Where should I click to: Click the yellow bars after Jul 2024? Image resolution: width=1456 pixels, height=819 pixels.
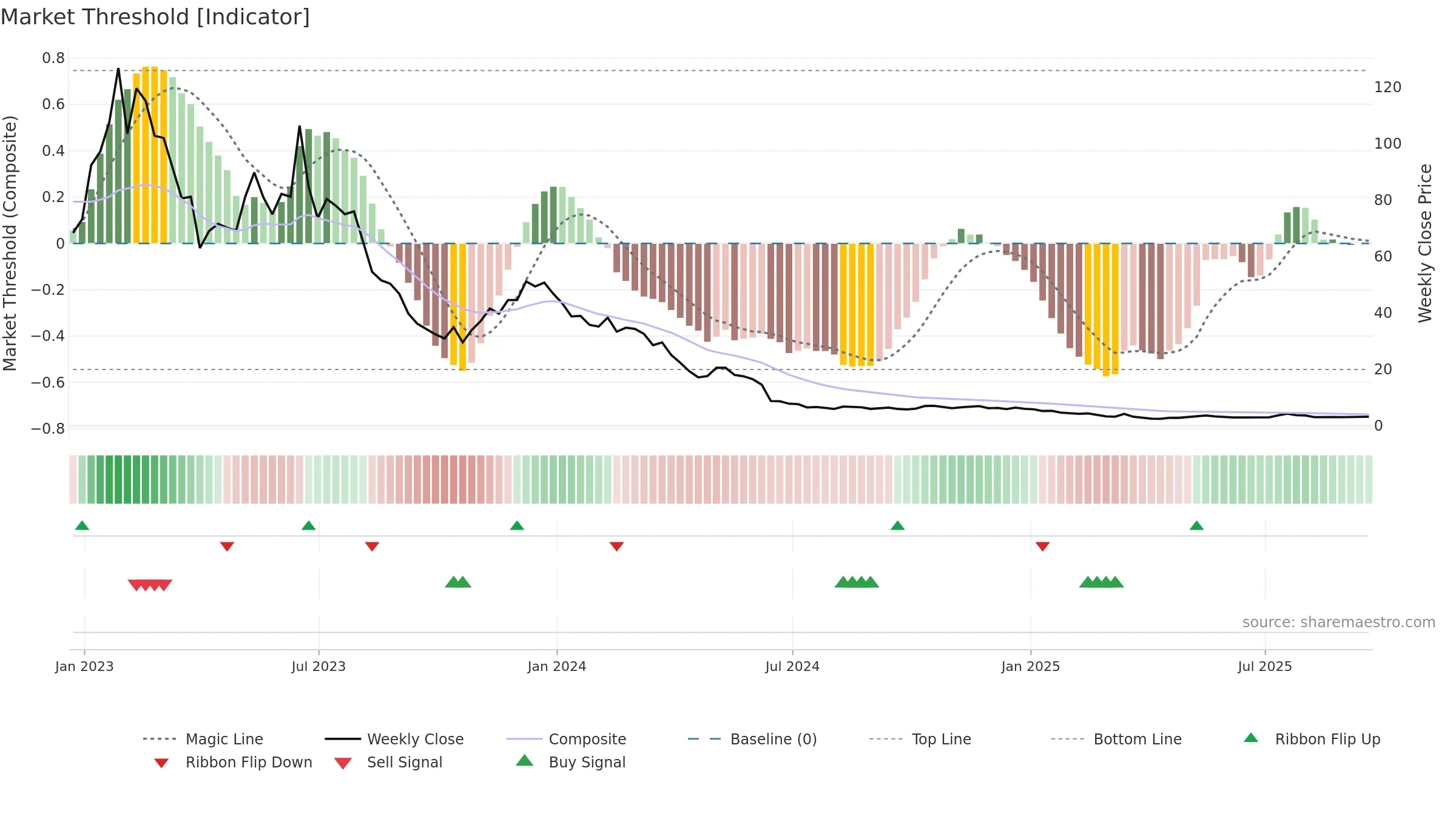point(857,305)
